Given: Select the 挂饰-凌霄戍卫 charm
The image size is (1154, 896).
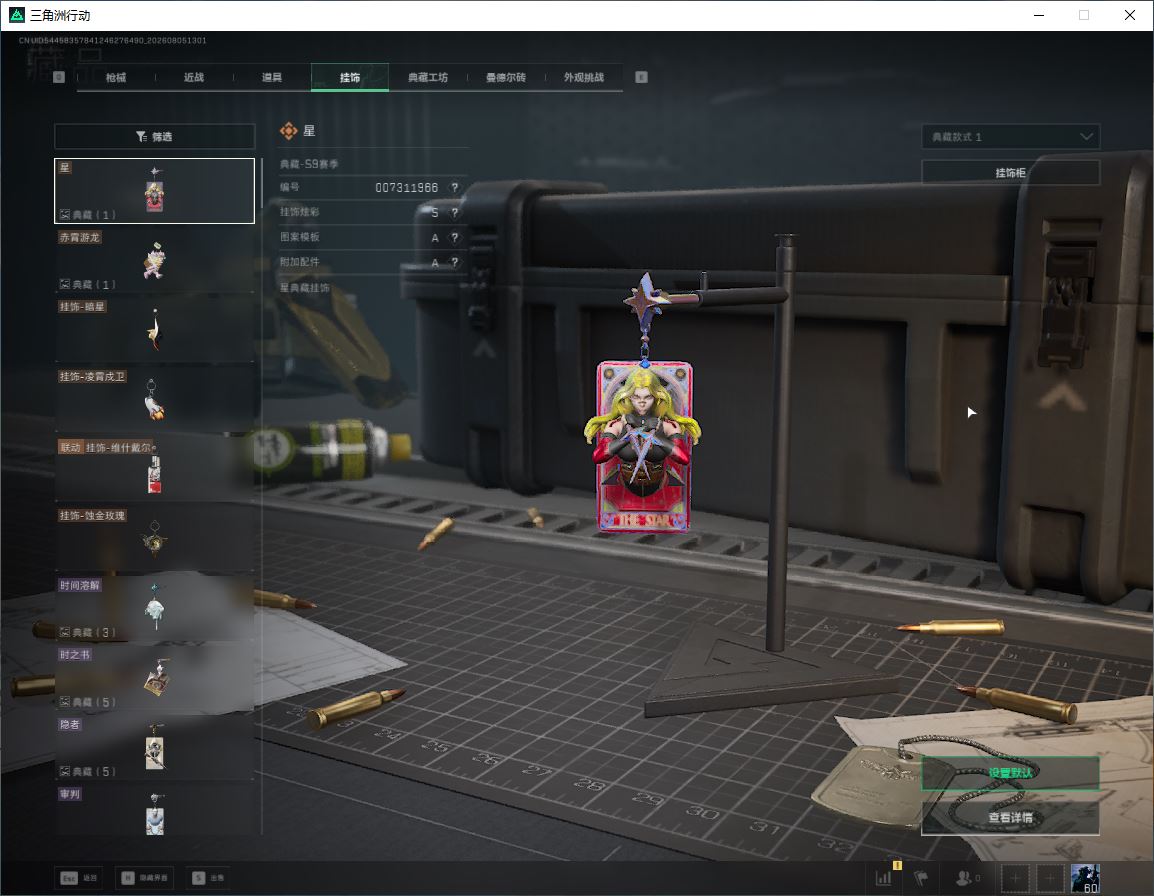Looking at the screenshot, I should (155, 400).
